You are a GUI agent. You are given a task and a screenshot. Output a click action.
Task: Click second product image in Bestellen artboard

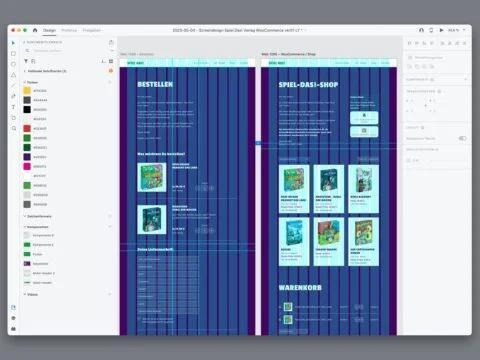152,219
